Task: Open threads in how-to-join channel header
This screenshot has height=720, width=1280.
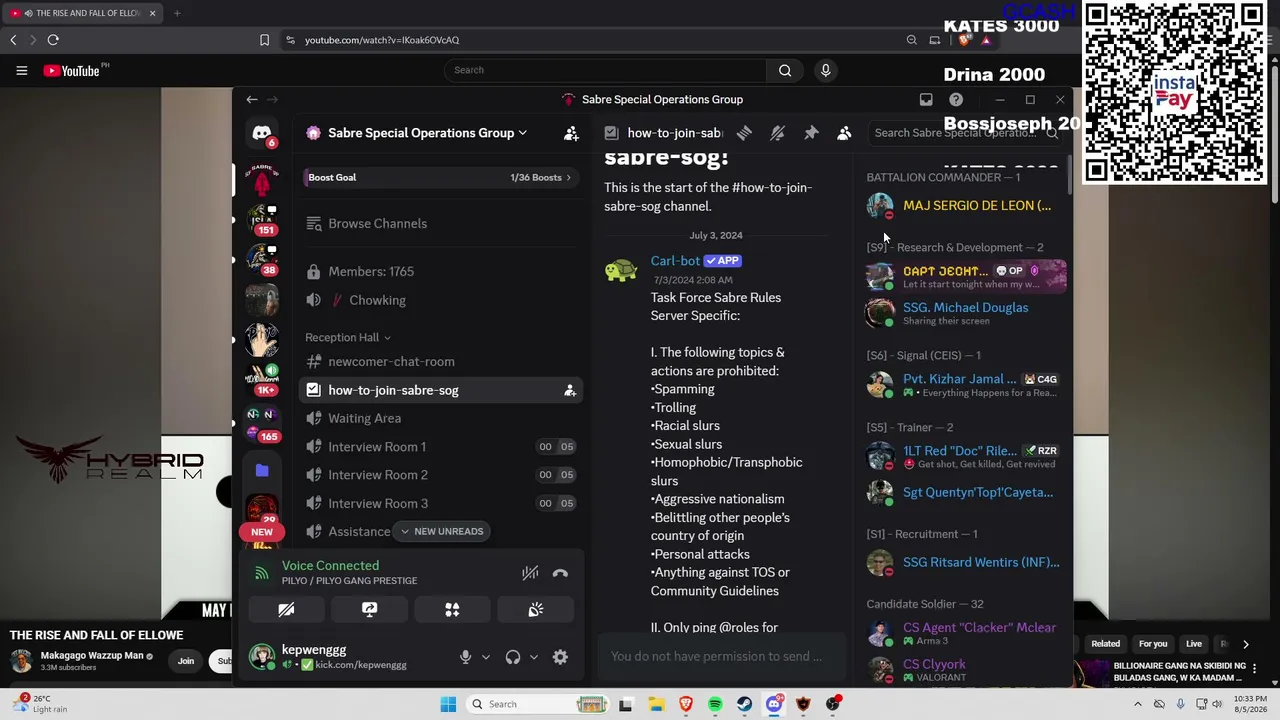Action: [744, 133]
